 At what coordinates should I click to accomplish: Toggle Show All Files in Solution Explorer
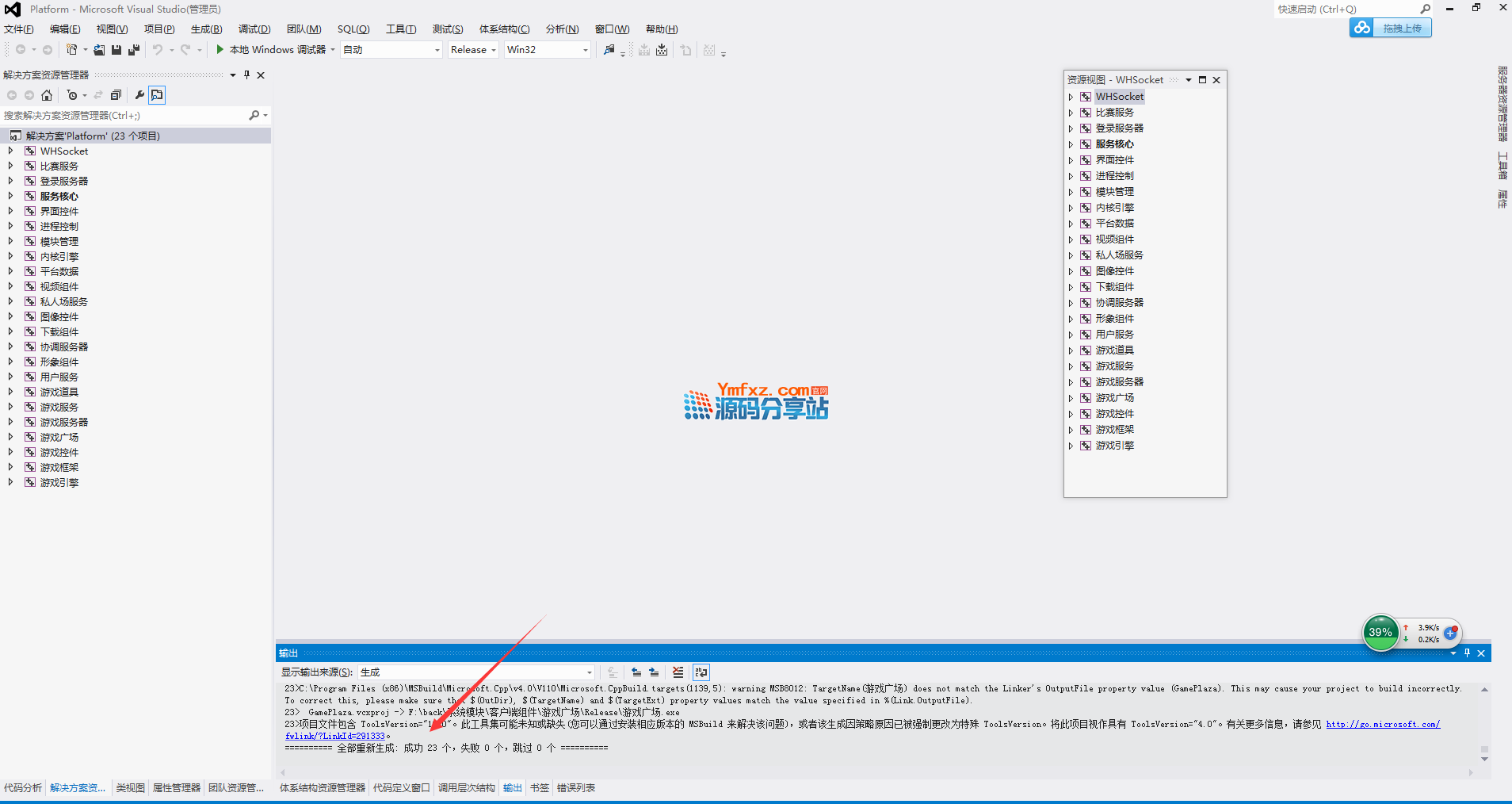pyautogui.click(x=157, y=95)
